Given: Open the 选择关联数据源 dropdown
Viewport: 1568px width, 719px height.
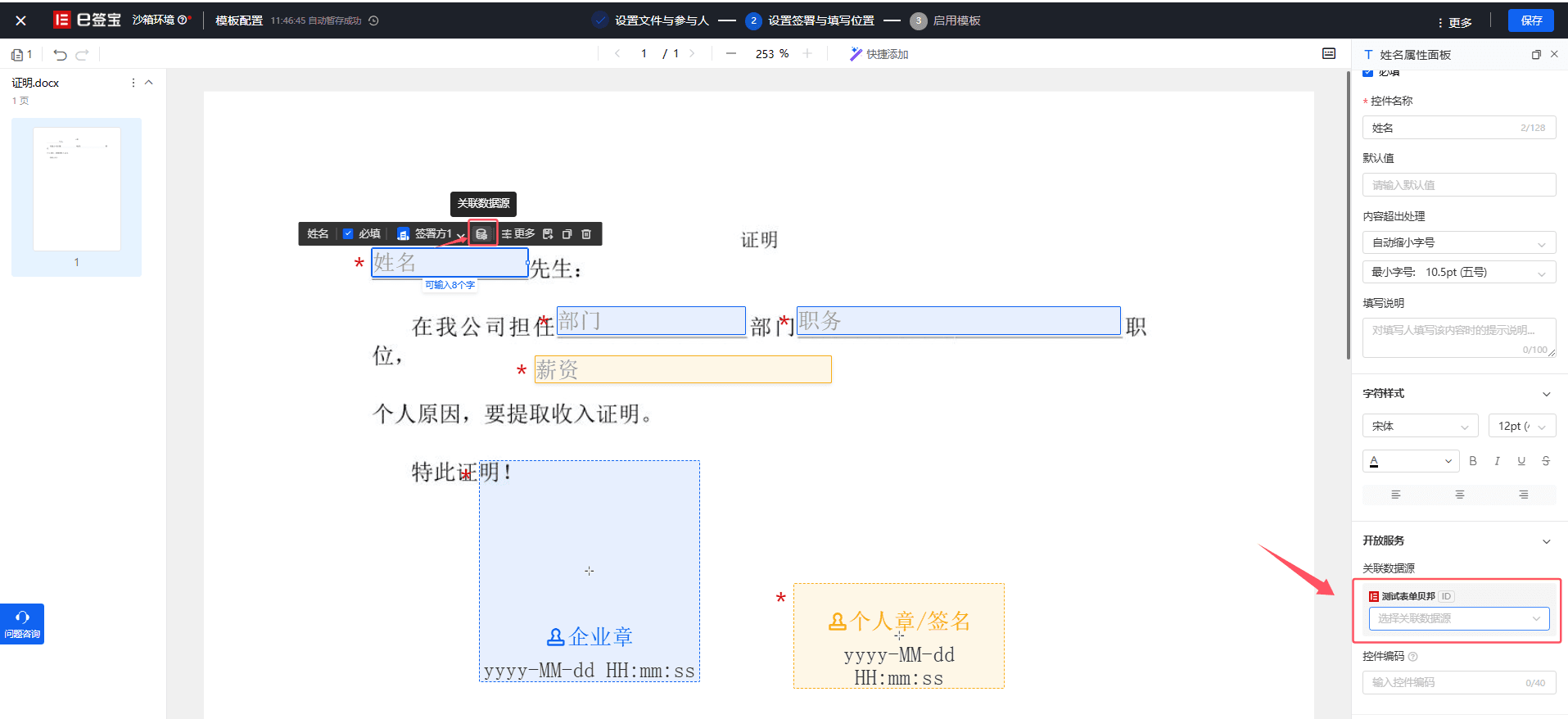Looking at the screenshot, I should coord(1459,618).
